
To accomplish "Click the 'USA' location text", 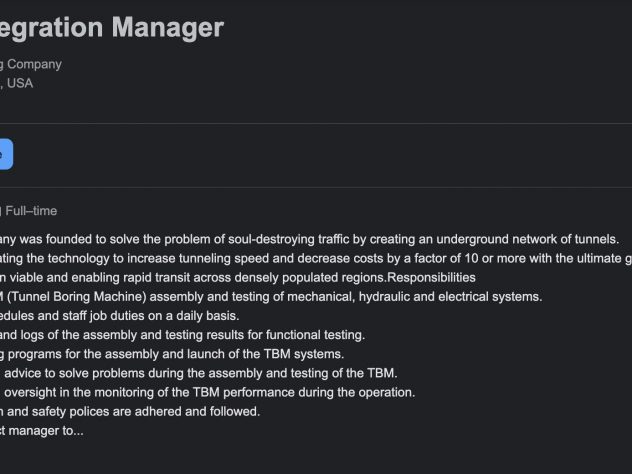I will [20, 83].
